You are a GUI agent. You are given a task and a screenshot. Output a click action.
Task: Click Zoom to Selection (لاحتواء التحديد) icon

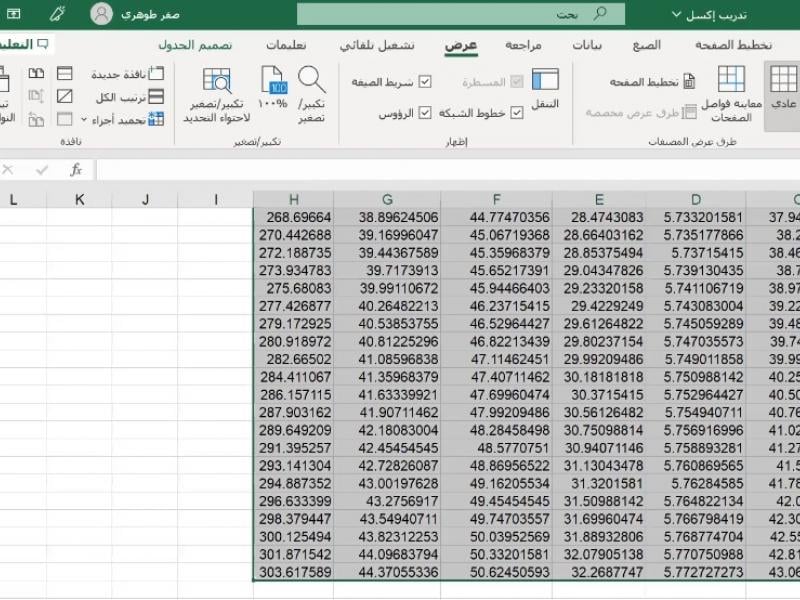[x=217, y=90]
